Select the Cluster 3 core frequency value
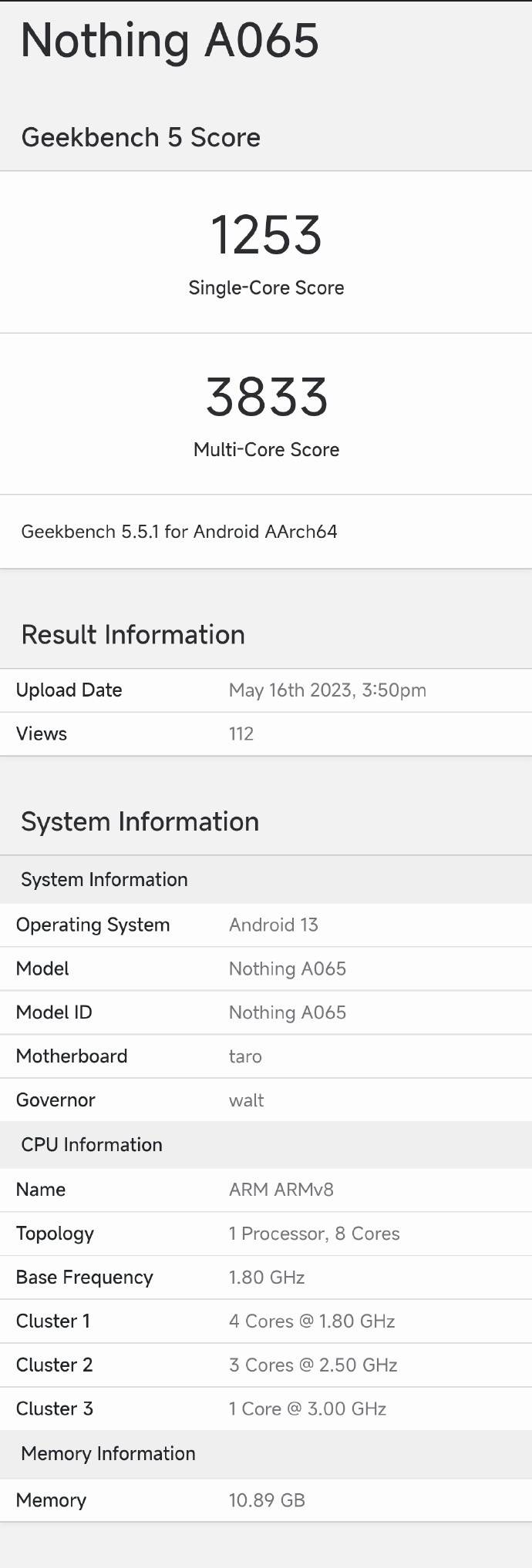532x1568 pixels. pyautogui.click(x=307, y=1409)
